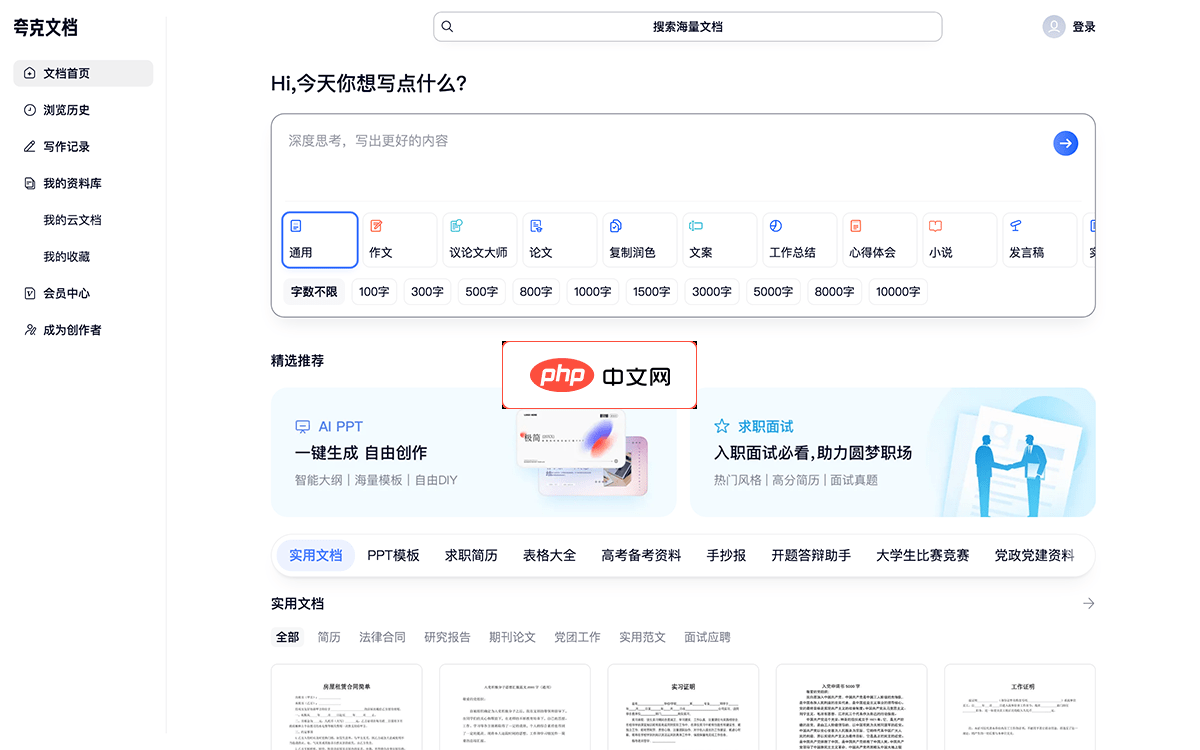
Task: Click the 成为创作者 person icon
Action: tap(30, 330)
